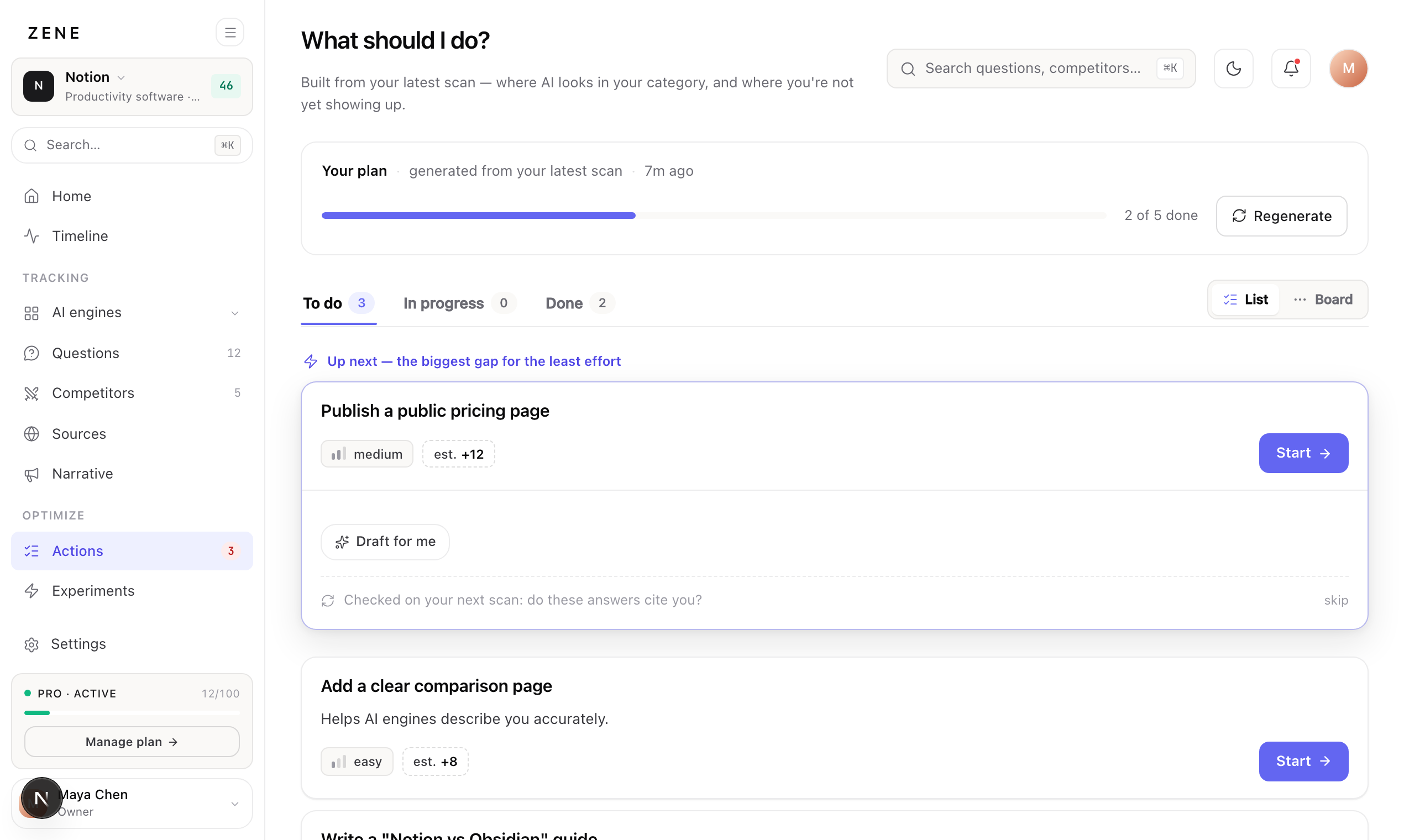Image resolution: width=1404 pixels, height=840 pixels.
Task: Toggle dark mode with the moon icon
Action: pos(1234,69)
